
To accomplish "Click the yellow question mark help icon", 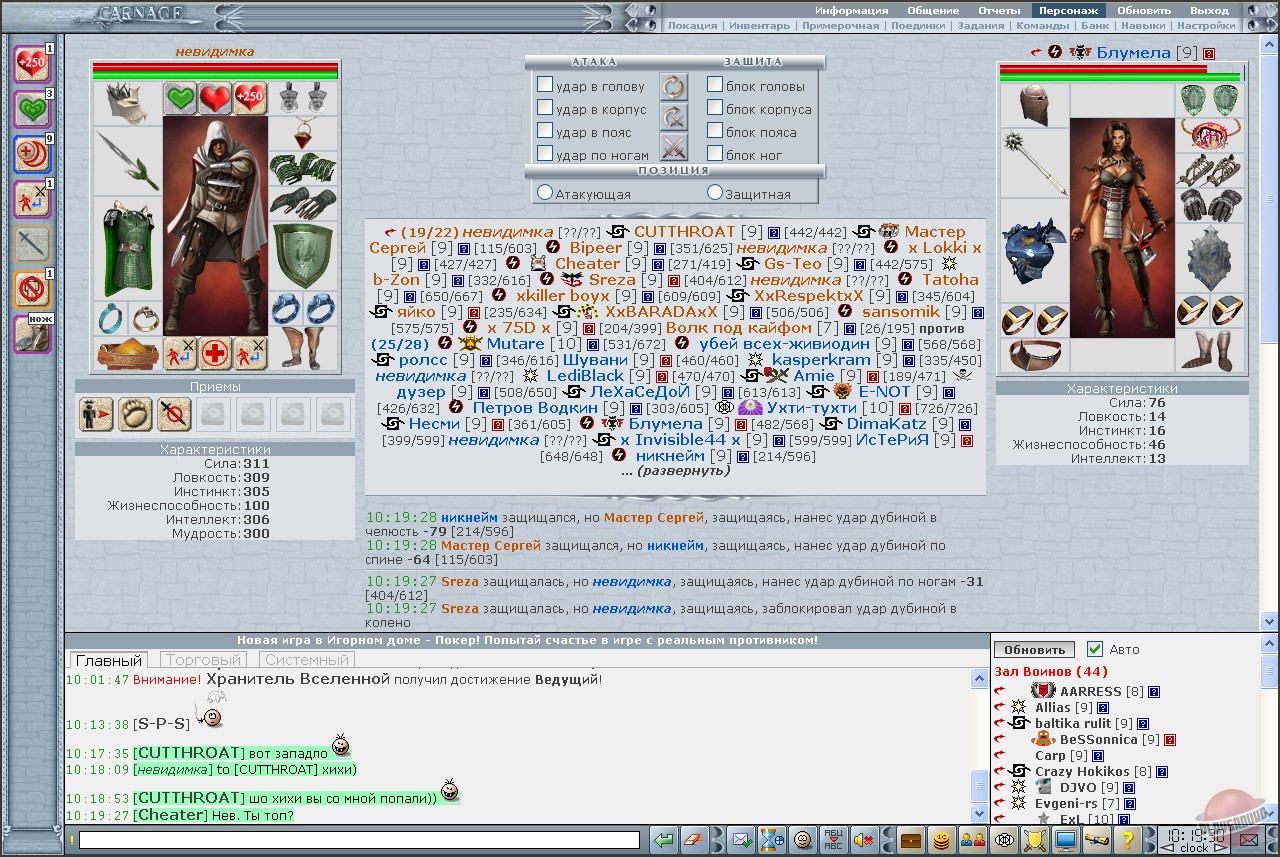I will [1126, 840].
